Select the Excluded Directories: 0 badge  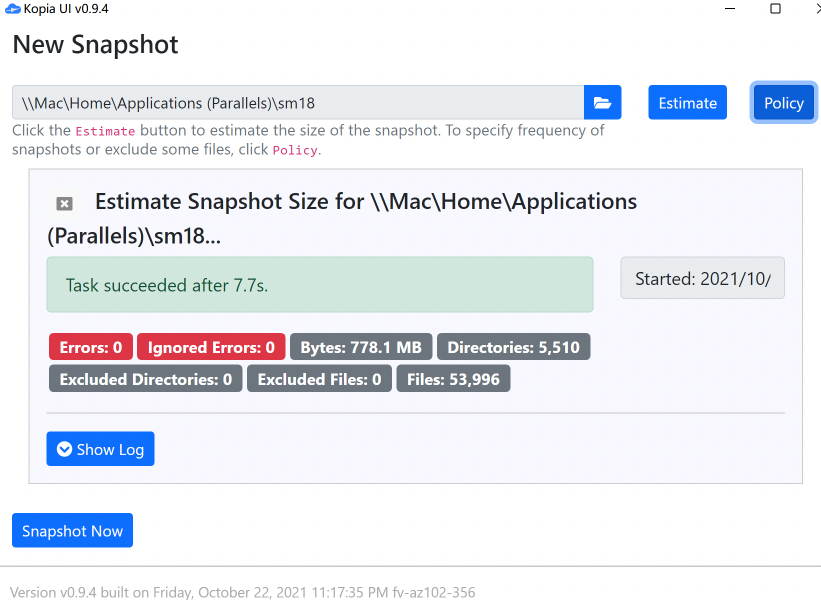click(x=145, y=379)
